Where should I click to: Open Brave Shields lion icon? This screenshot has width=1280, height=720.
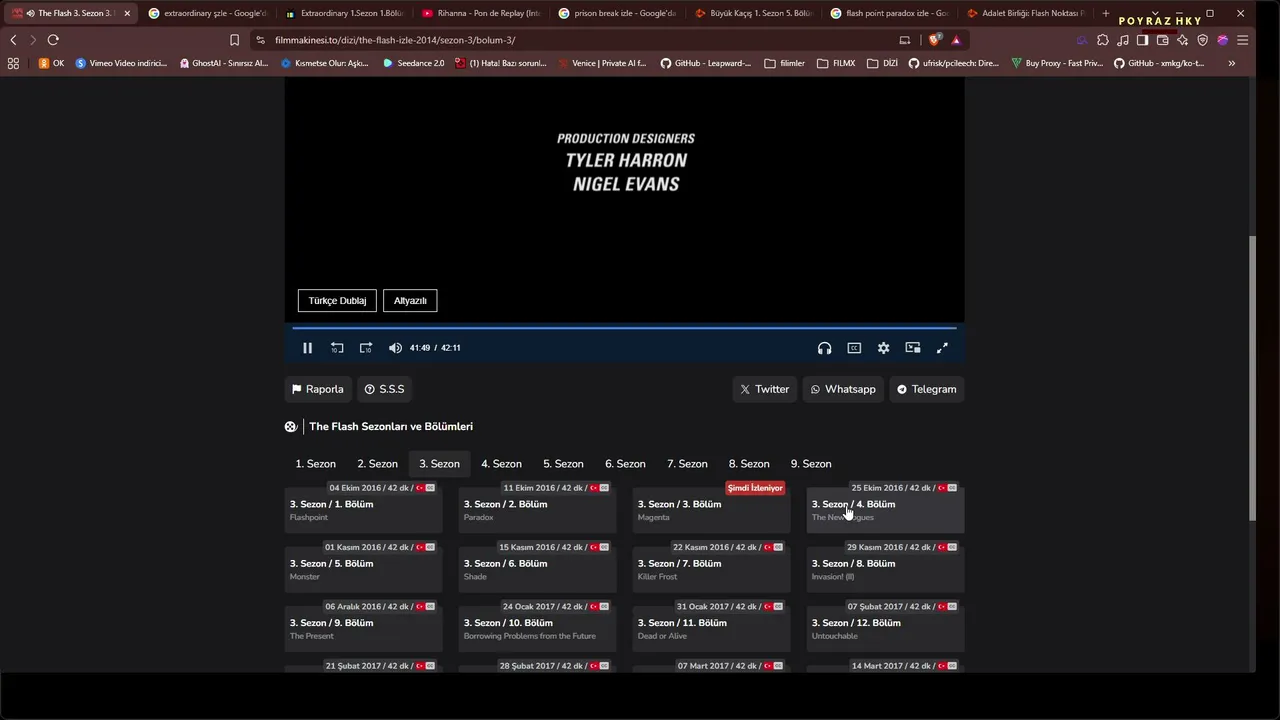click(935, 40)
